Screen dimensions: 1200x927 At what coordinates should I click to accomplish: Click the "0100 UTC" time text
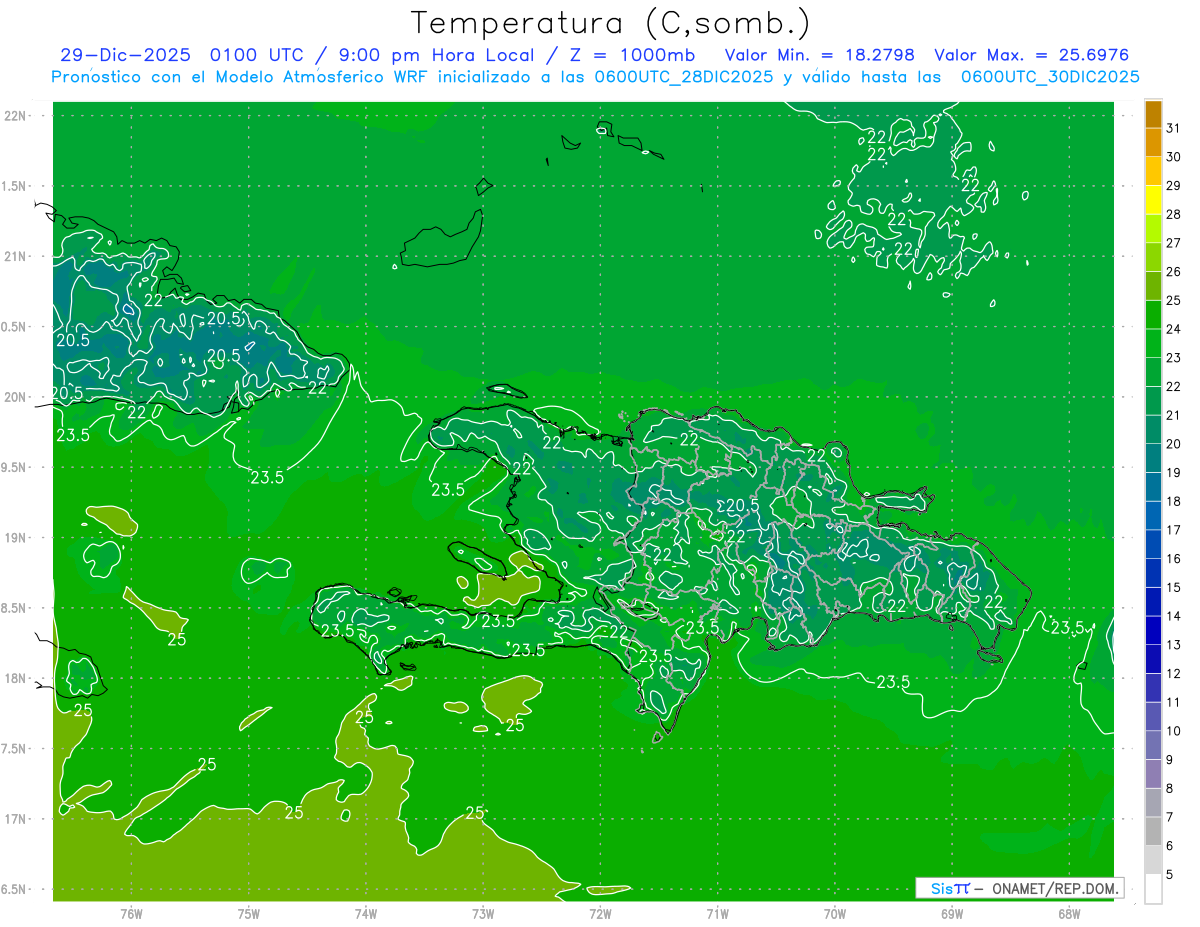click(x=258, y=55)
